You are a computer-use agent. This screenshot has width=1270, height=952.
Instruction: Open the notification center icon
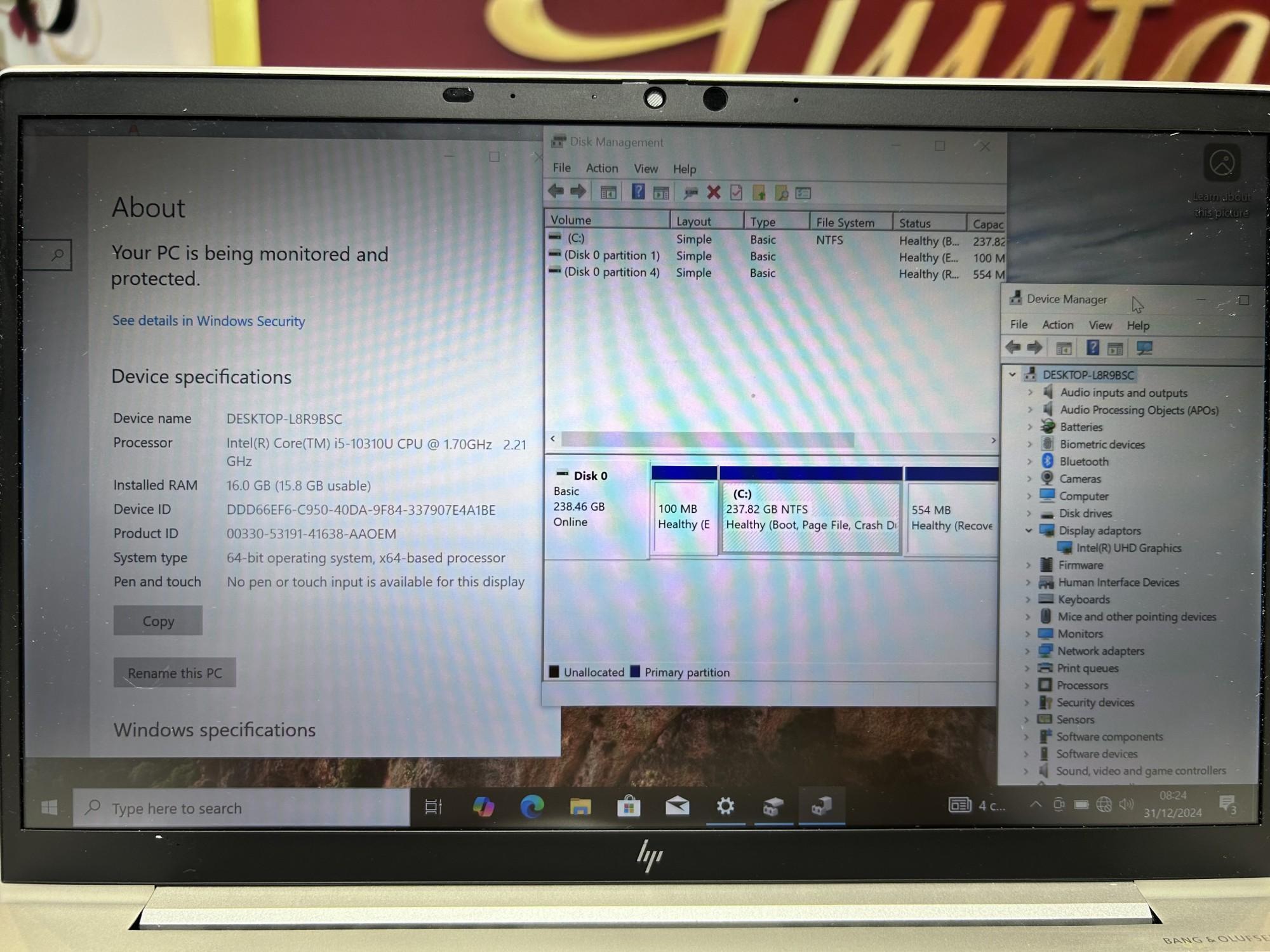[x=1227, y=804]
